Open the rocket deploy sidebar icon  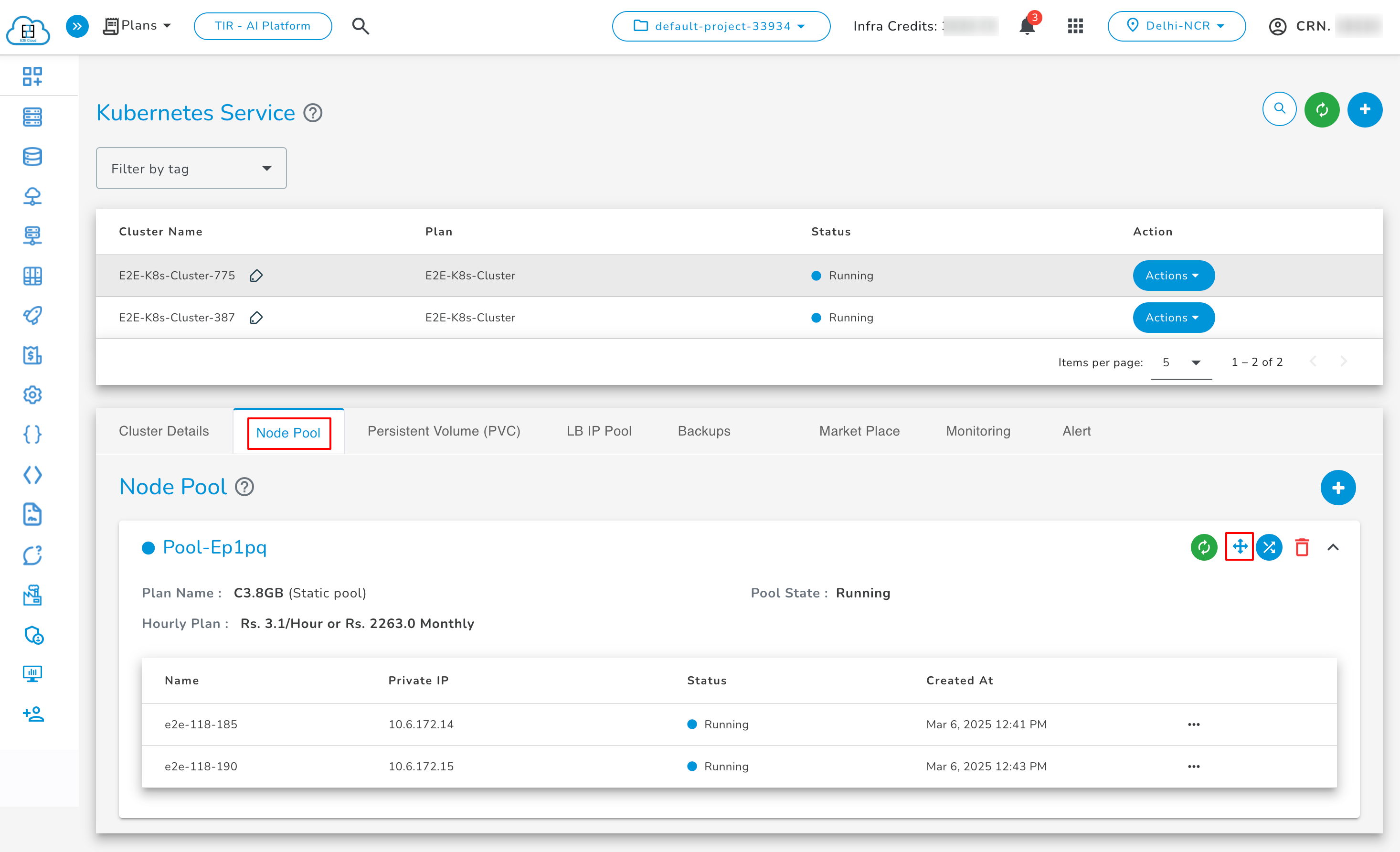coord(32,316)
